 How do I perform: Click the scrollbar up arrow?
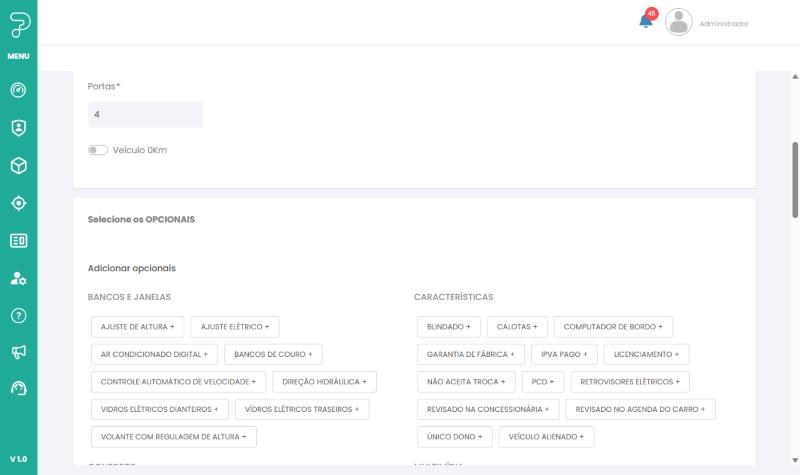[795, 77]
